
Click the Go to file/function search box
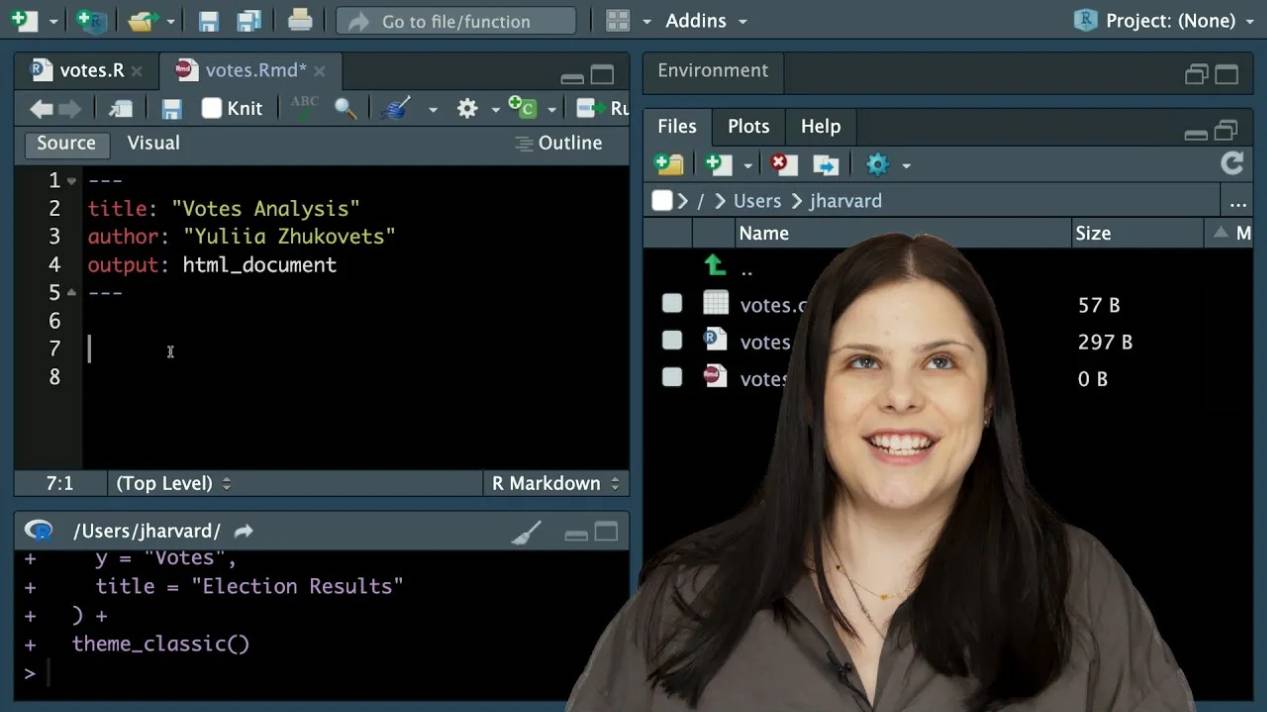[x=456, y=20]
